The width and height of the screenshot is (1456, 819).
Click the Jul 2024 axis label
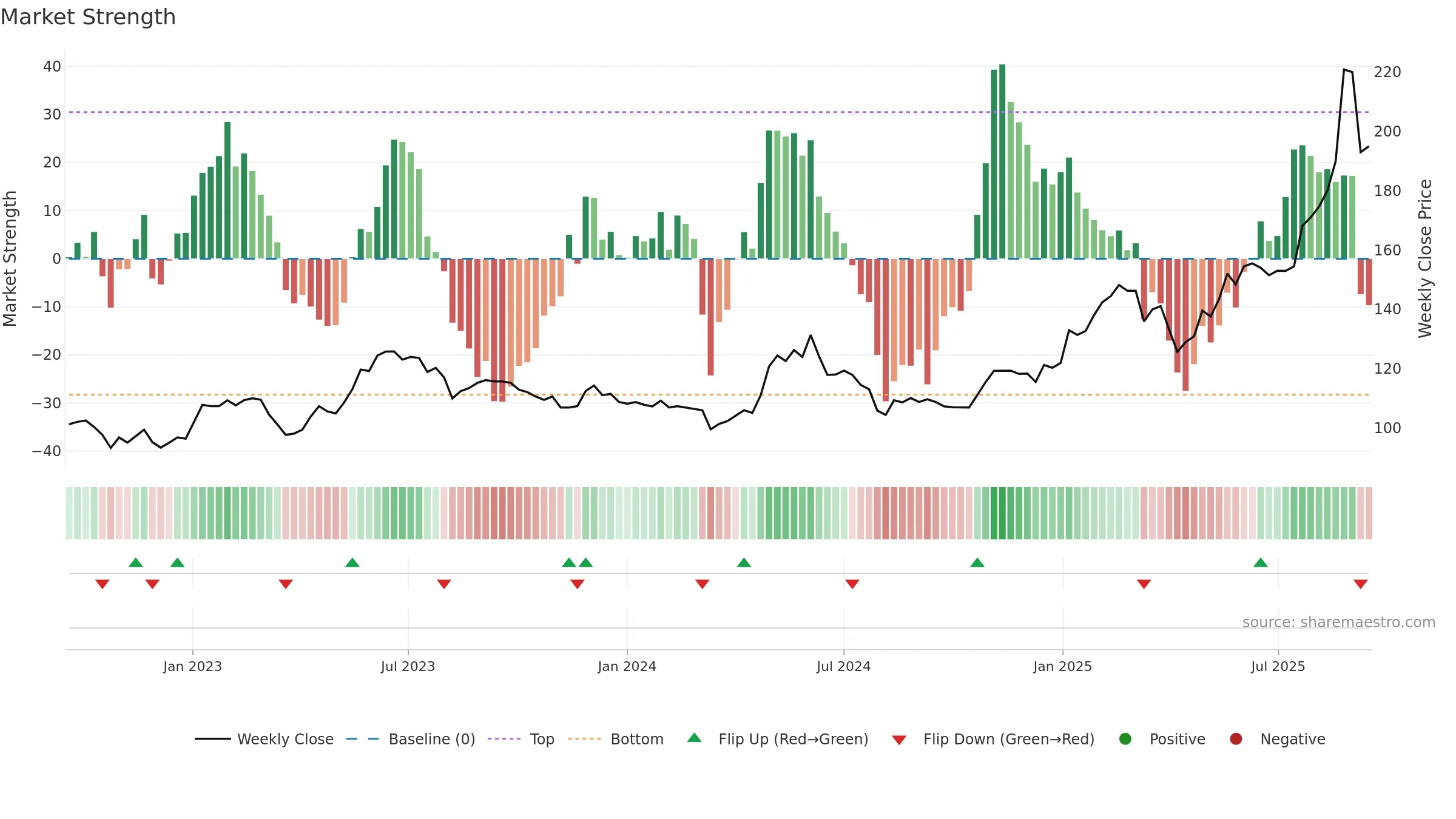pyautogui.click(x=843, y=666)
